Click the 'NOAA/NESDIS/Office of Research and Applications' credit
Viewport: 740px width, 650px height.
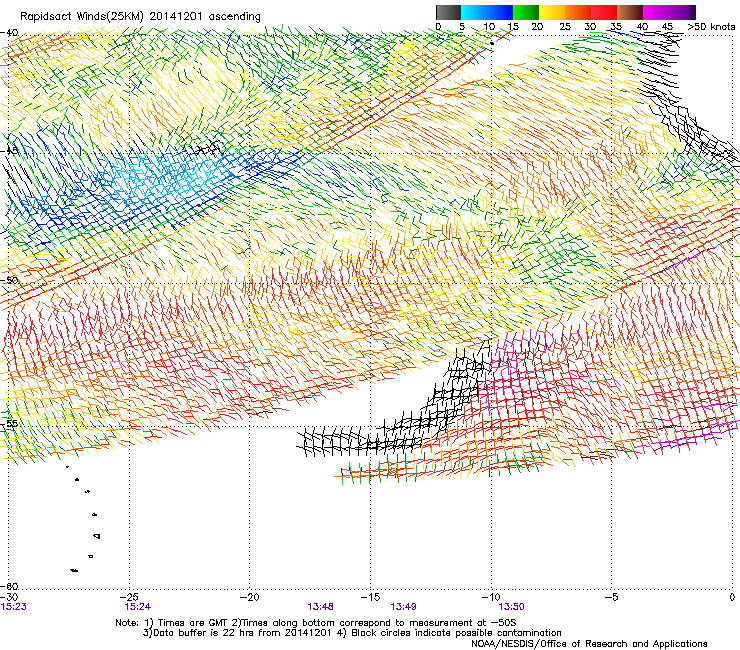(589, 644)
